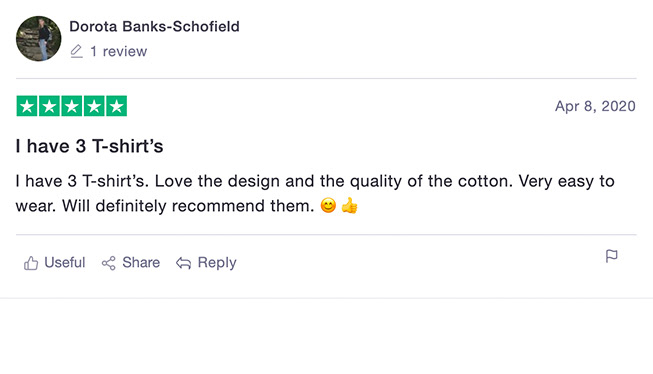This screenshot has width=653, height=374.
Task: Click the fifth green rating star
Action: [x=117, y=106]
